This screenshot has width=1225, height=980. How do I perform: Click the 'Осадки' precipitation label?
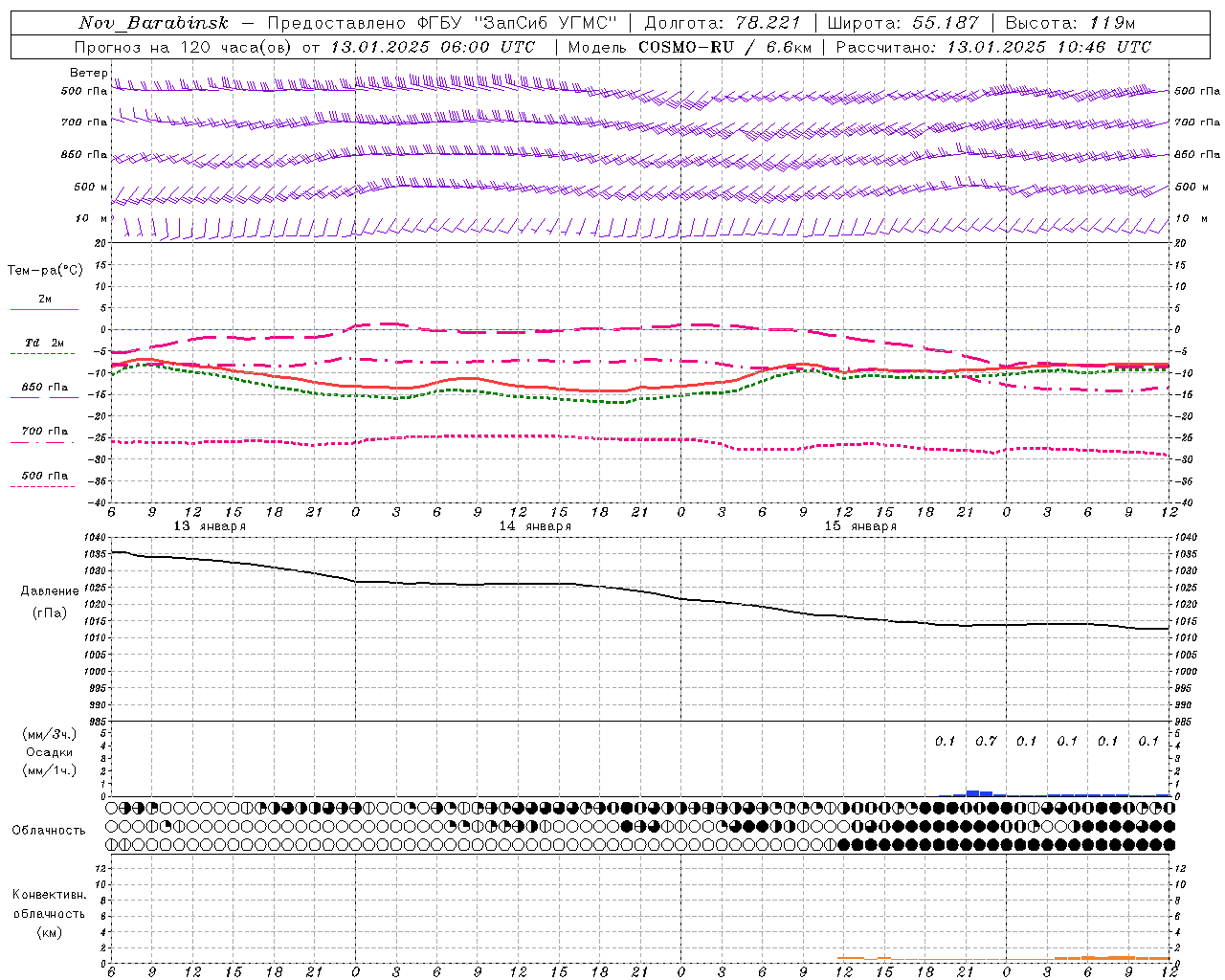coord(50,752)
